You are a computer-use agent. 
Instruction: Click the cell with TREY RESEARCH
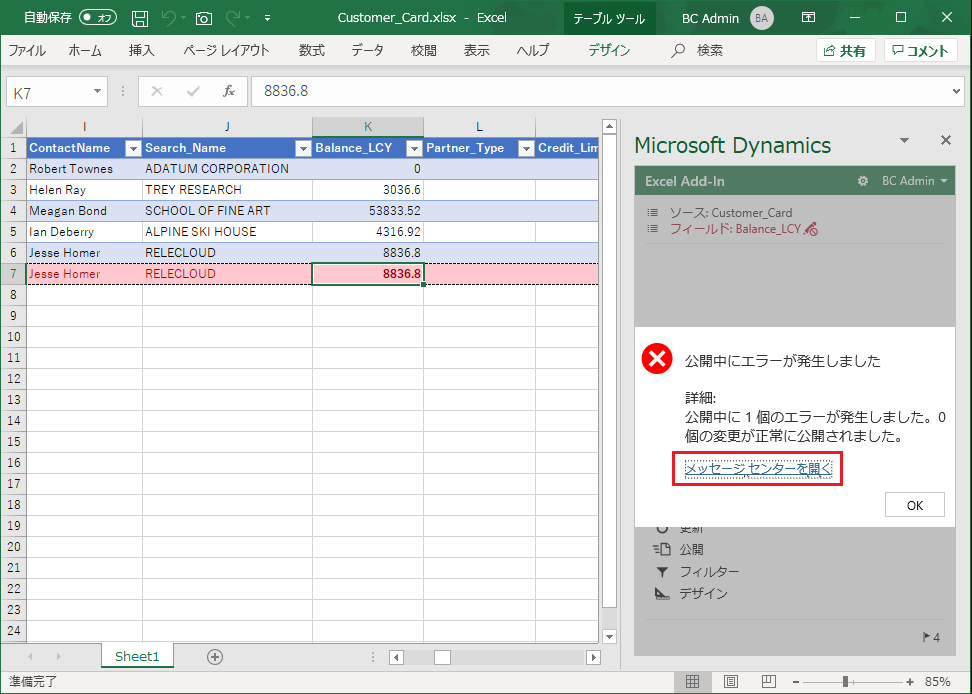point(228,190)
